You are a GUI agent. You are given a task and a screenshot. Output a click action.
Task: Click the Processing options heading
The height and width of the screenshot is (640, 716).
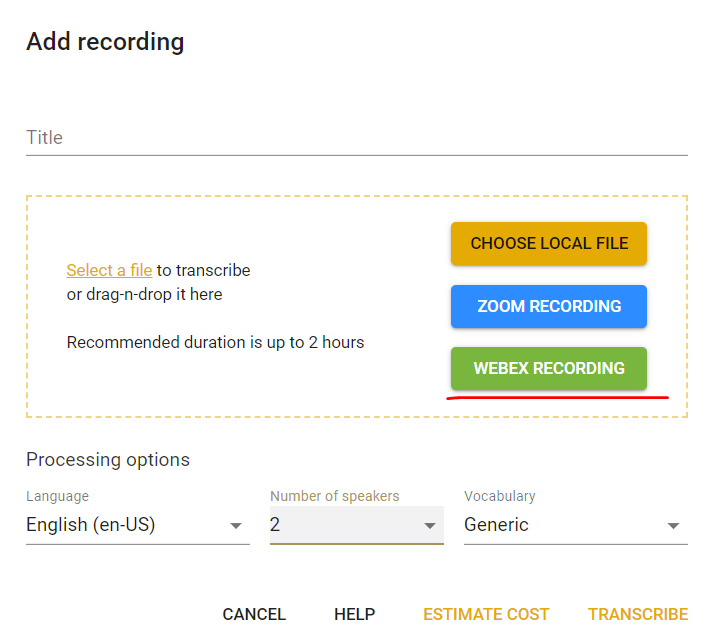[x=108, y=460]
